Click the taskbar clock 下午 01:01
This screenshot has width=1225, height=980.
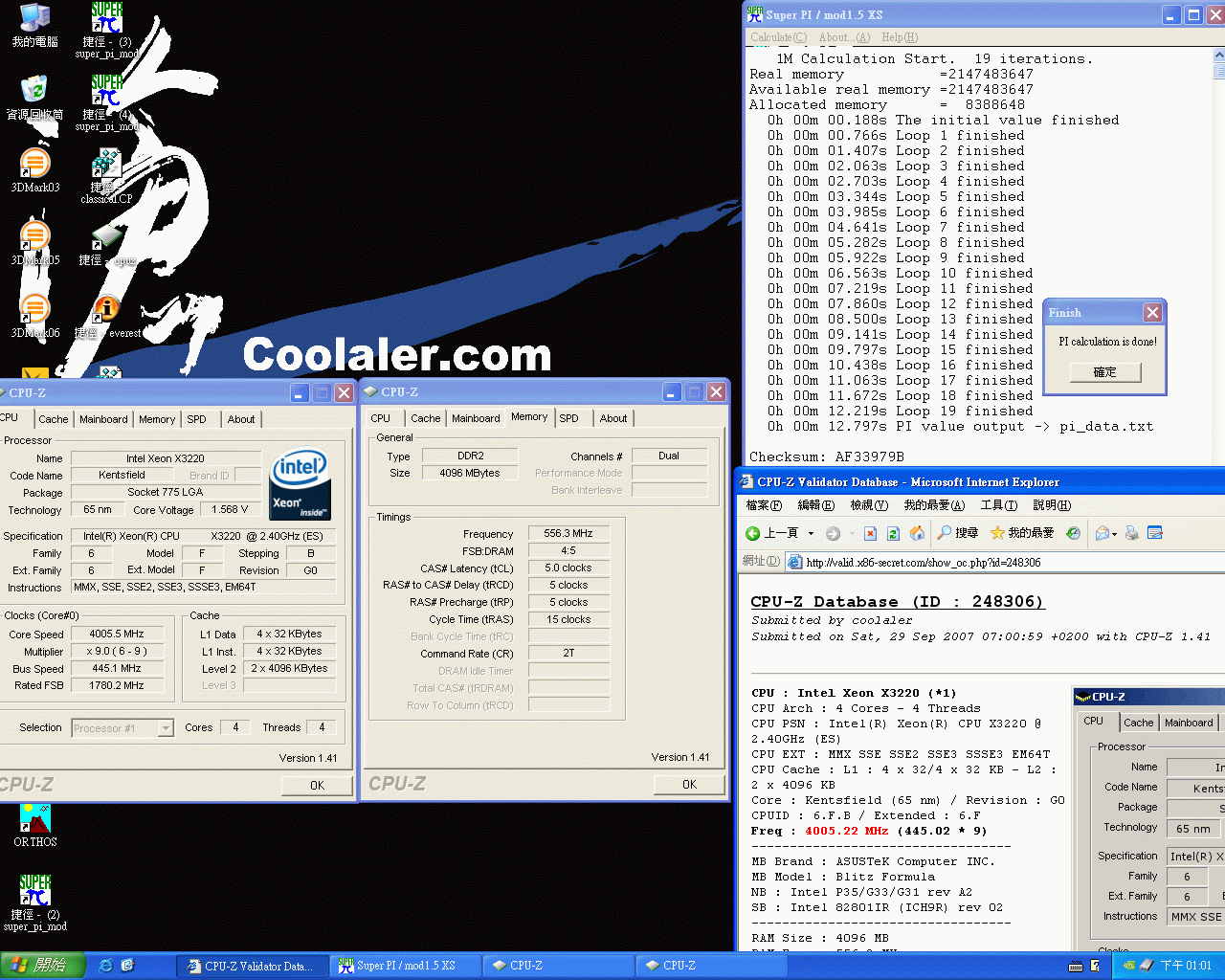pos(1186,966)
